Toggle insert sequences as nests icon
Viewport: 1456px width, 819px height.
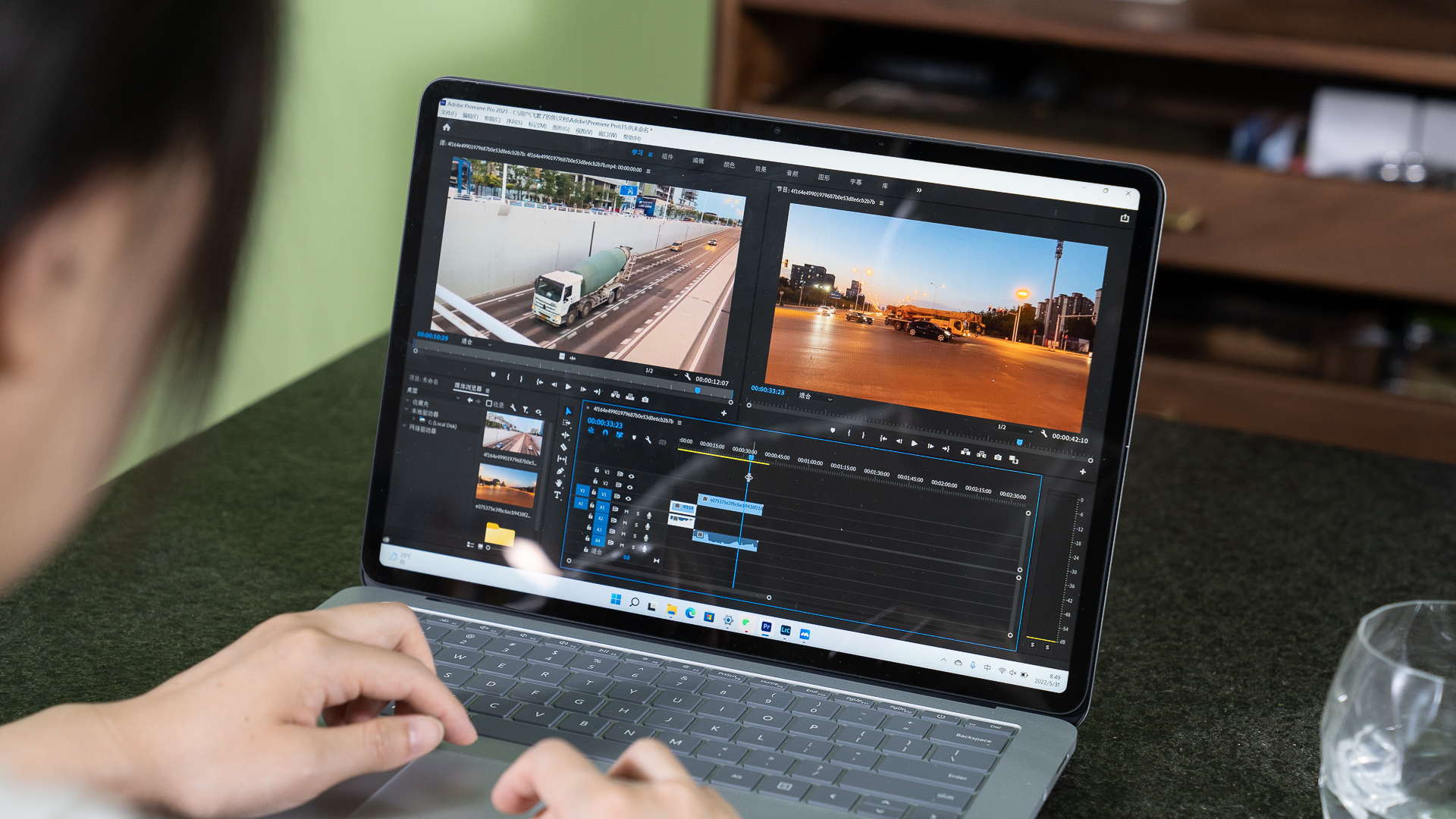591,430
